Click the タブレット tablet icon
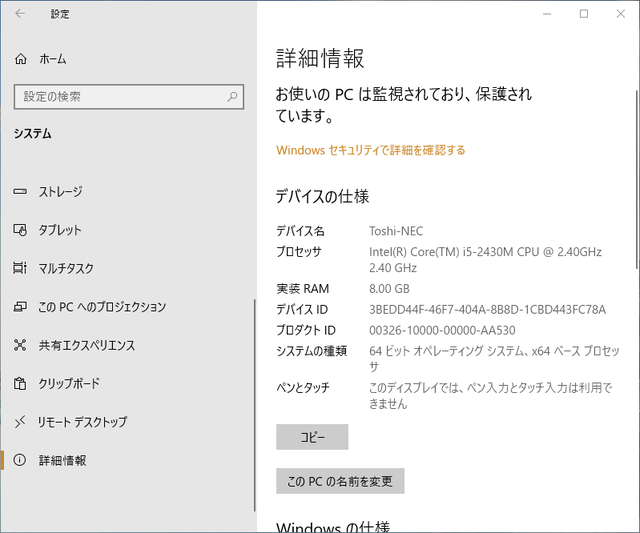This screenshot has width=640, height=533. (x=20, y=230)
